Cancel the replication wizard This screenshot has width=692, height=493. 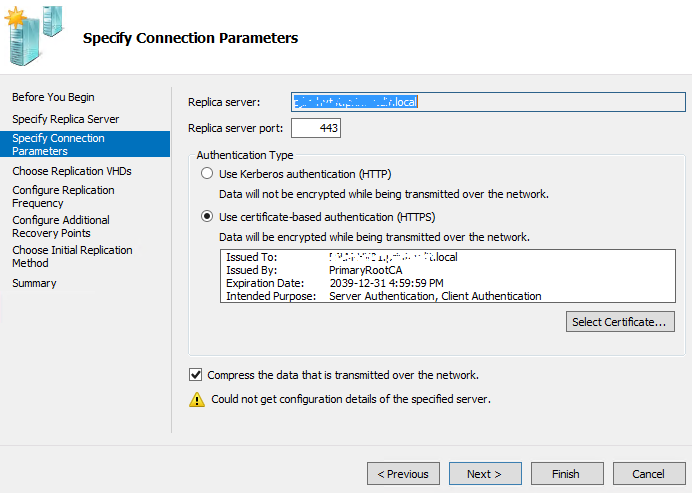[648, 473]
